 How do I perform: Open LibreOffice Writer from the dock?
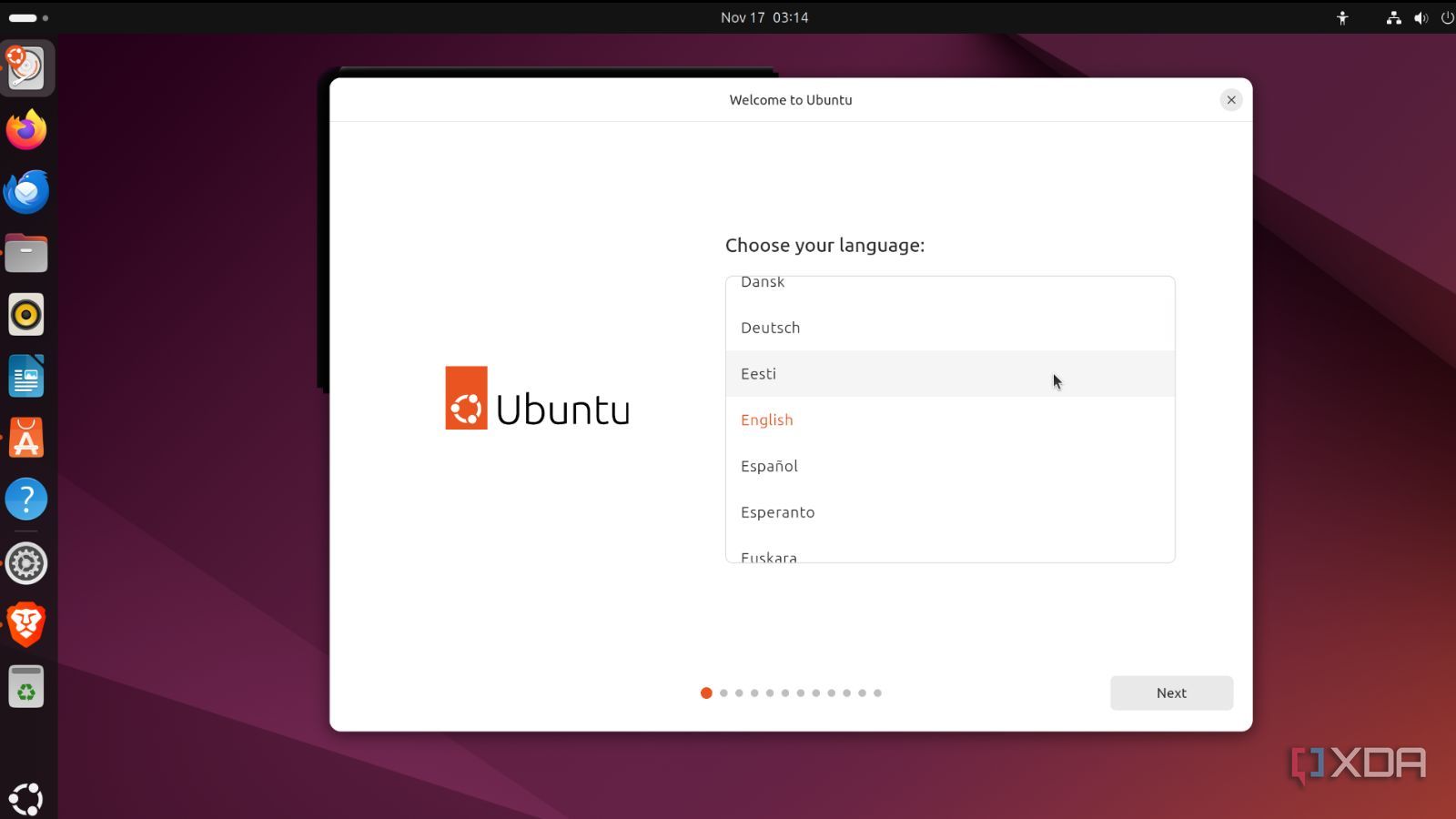click(x=26, y=376)
